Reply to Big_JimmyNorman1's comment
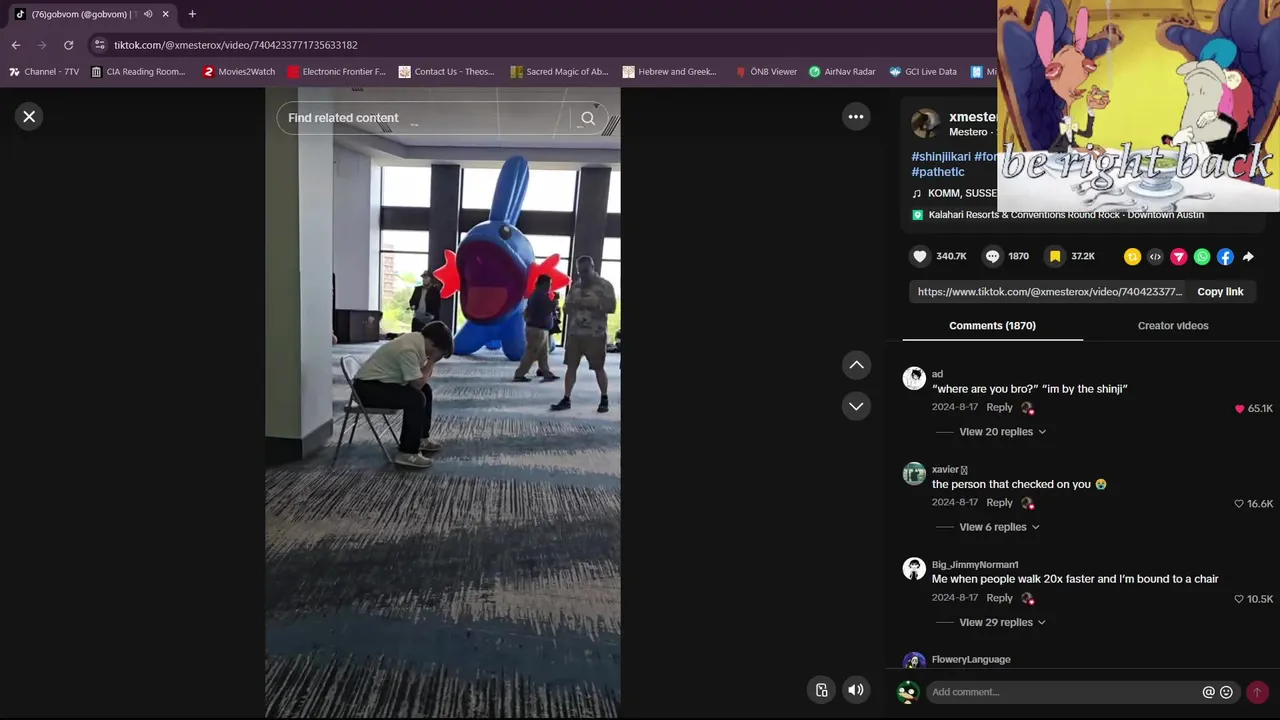 (x=999, y=598)
